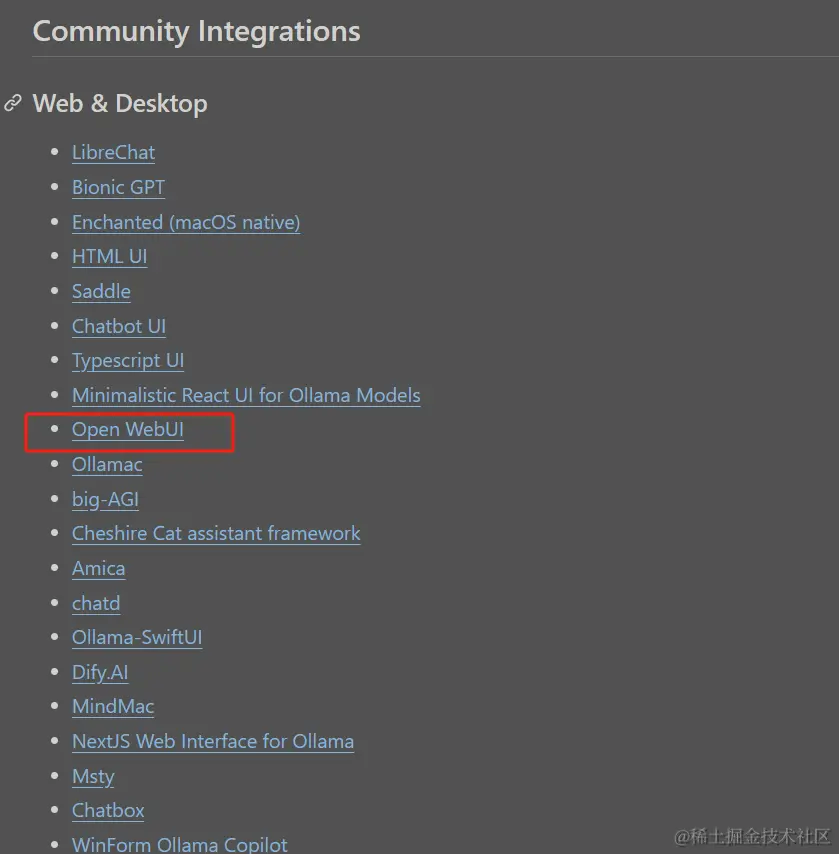Open the Msty link
Screen dimensions: 839x854
[93, 777]
